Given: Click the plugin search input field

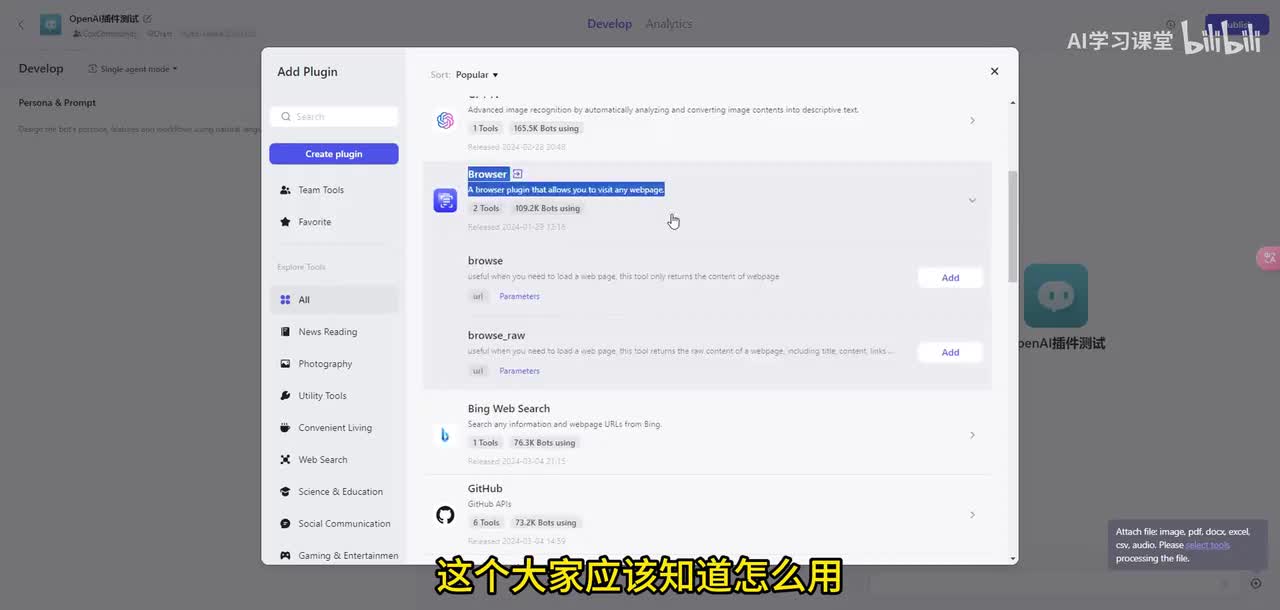Looking at the screenshot, I should coord(334,117).
